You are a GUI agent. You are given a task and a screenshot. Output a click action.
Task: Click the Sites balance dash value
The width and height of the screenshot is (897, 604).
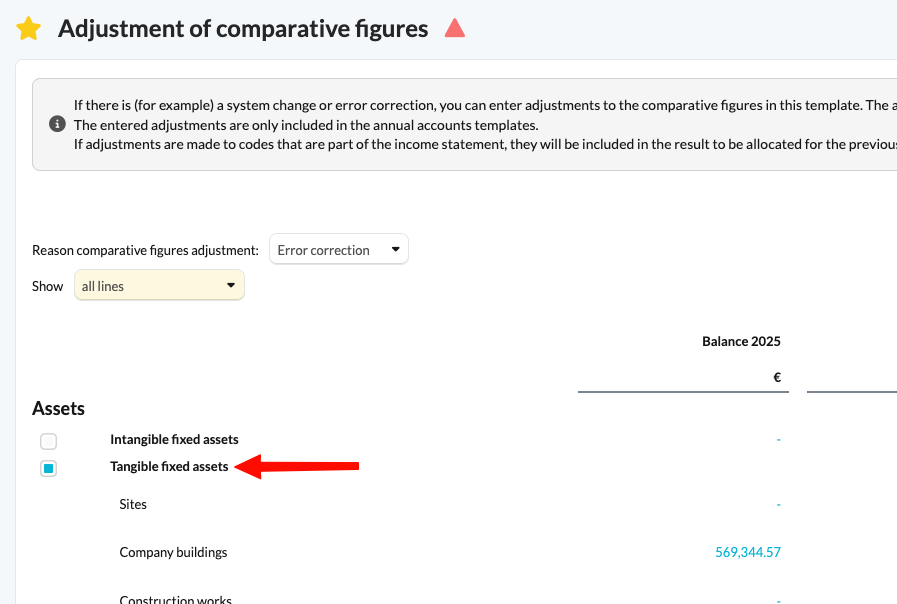[779, 504]
